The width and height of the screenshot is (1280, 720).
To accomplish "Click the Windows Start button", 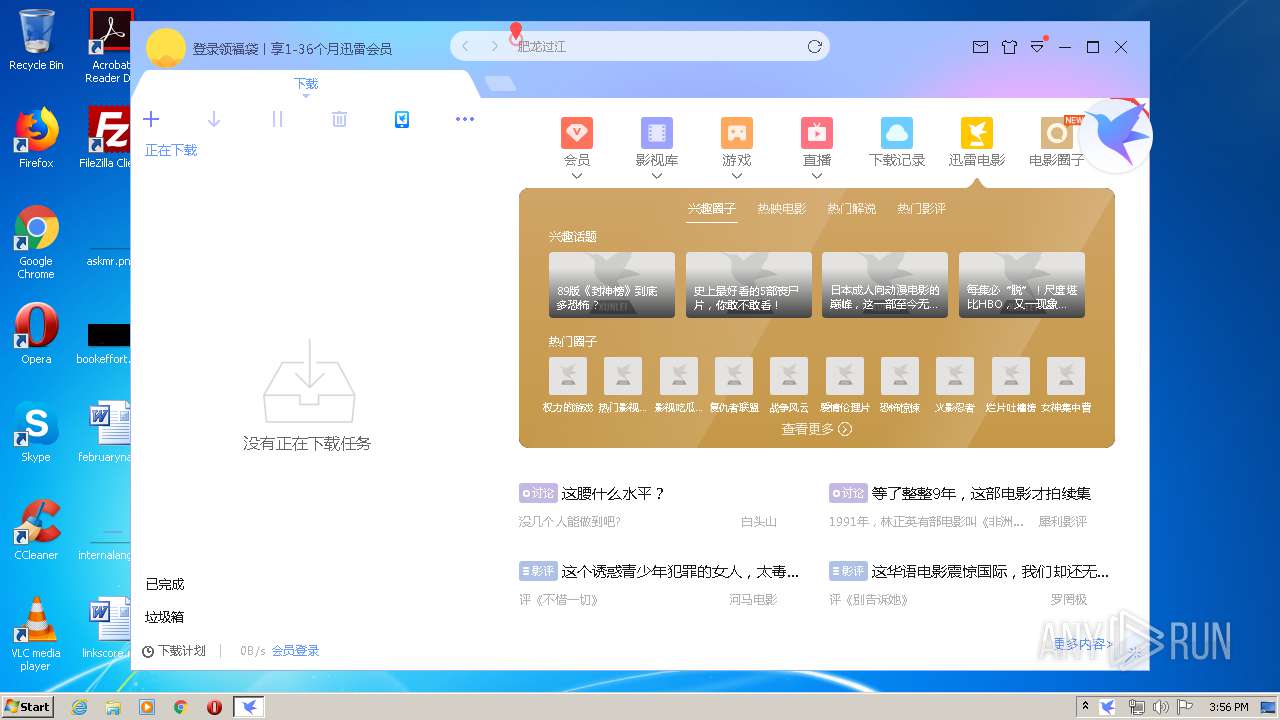I will click(x=27, y=706).
